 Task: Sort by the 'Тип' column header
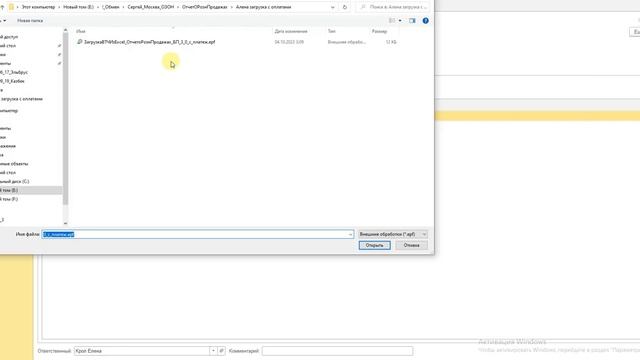(331, 31)
